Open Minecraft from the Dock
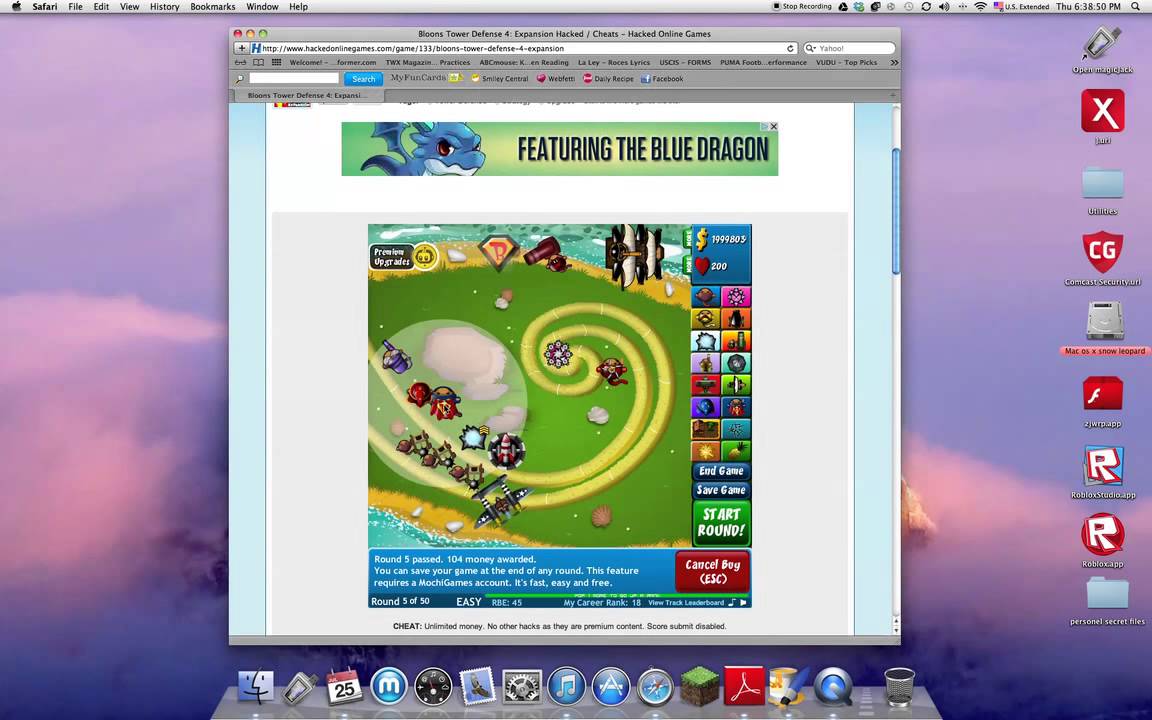This screenshot has width=1152, height=720. pos(699,685)
